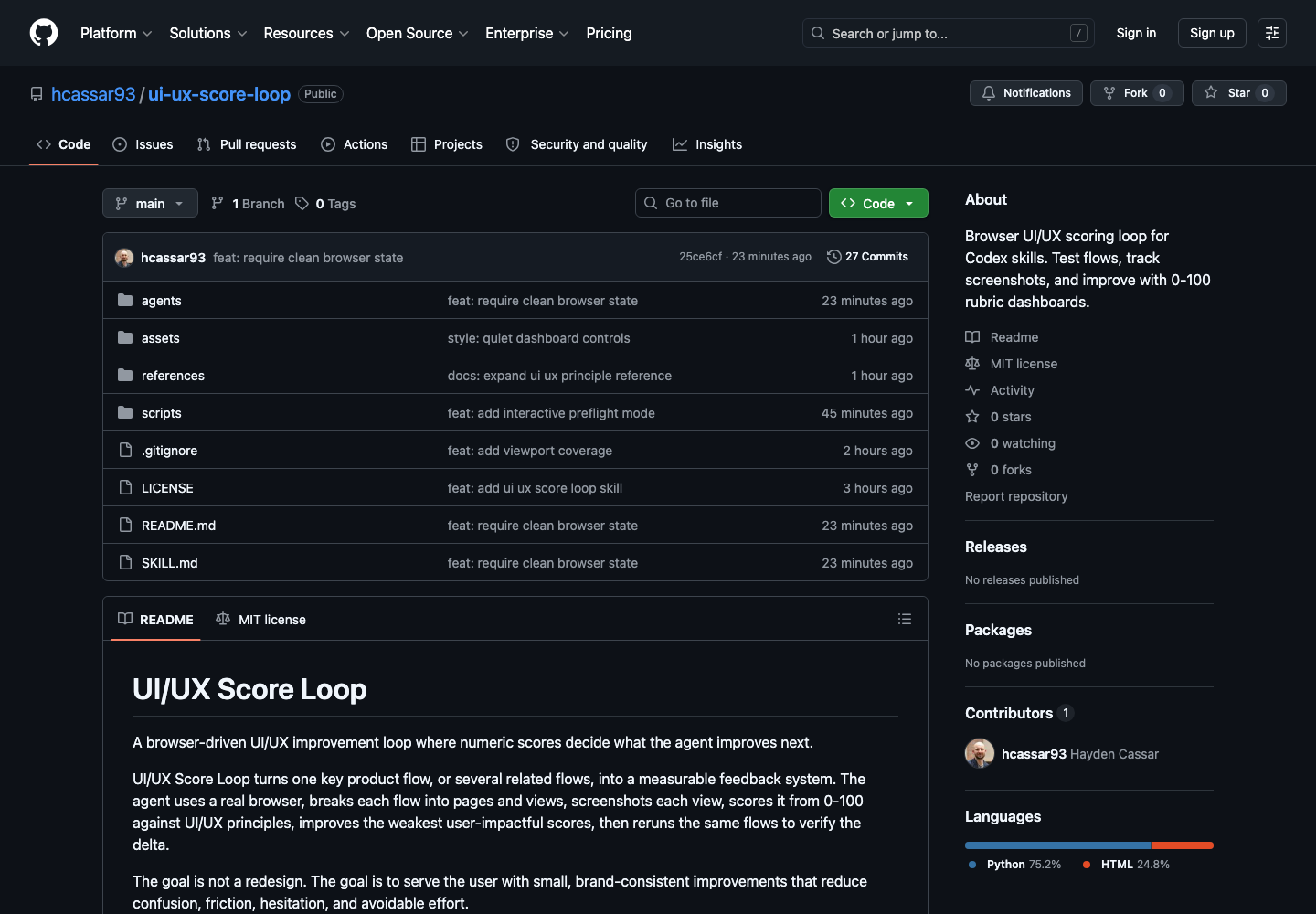
Task: Open the Packages heading link
Action: coord(998,630)
